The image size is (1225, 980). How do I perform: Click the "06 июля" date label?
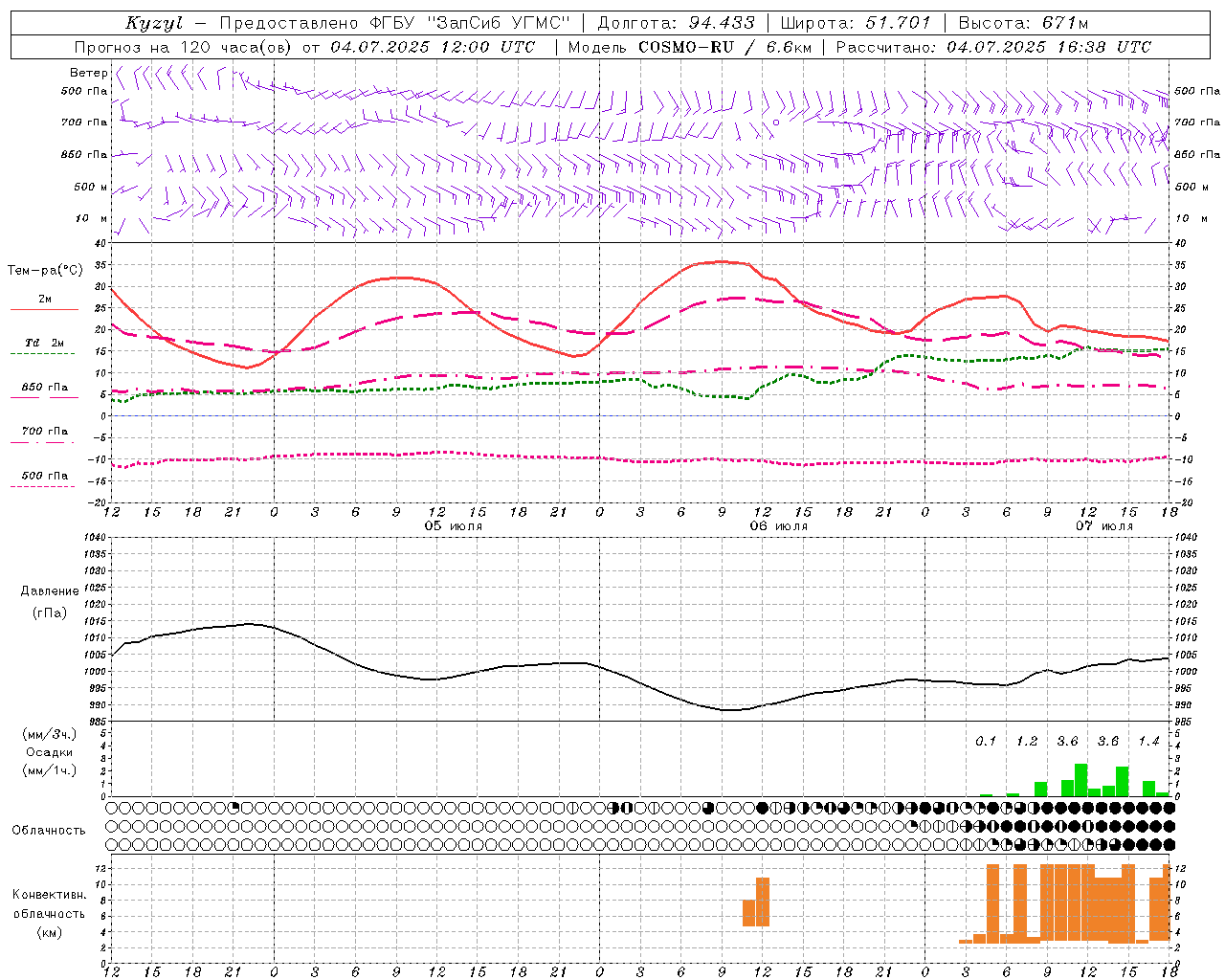click(779, 525)
